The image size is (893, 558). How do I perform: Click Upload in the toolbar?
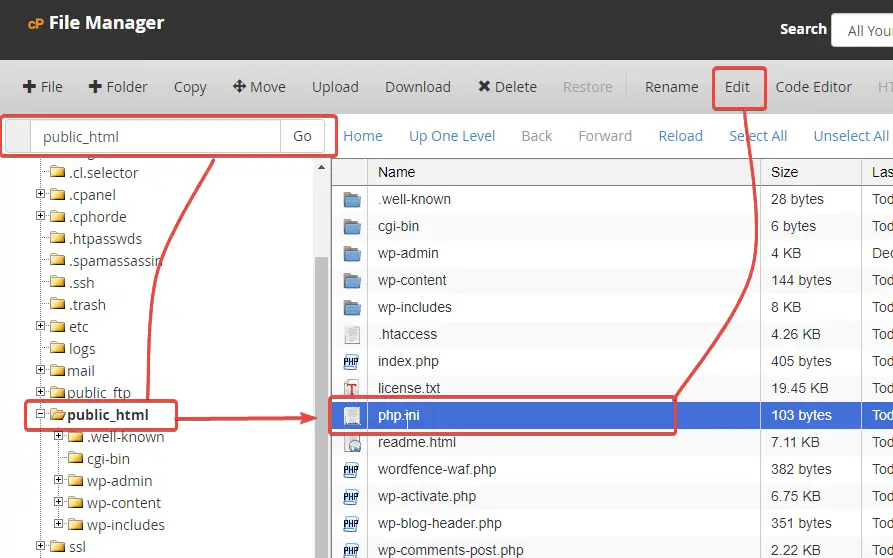(335, 87)
